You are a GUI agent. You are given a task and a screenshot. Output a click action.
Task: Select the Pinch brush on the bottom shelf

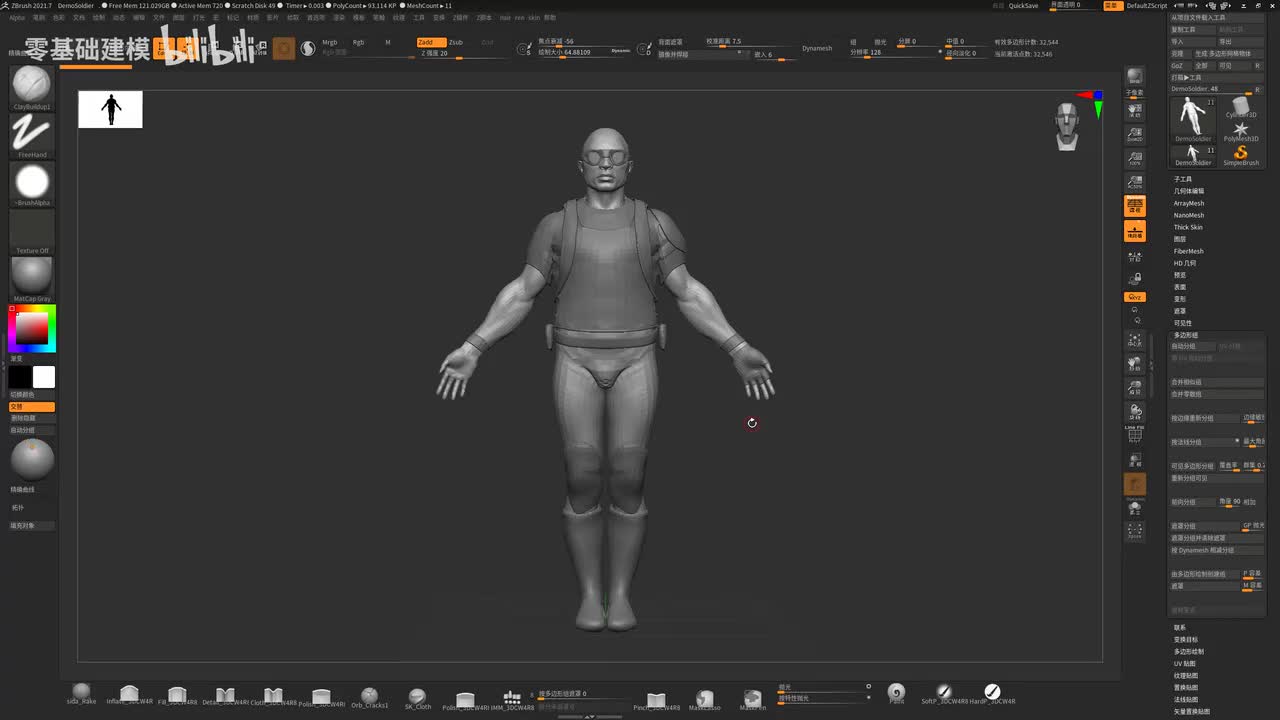pyautogui.click(x=656, y=700)
